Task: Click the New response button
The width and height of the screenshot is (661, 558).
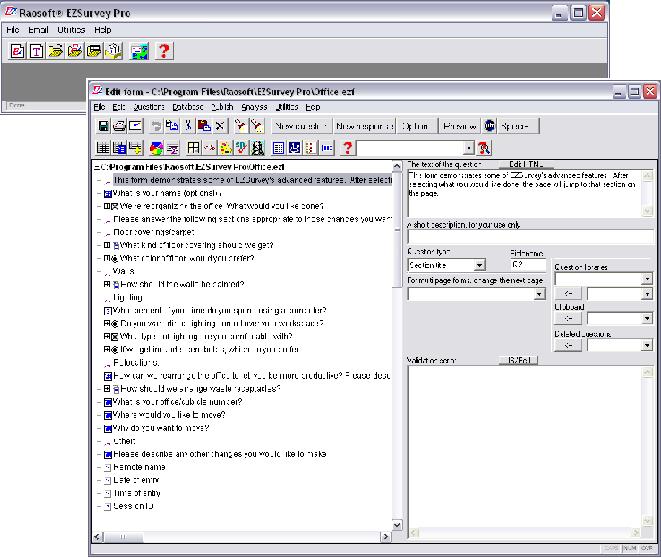Action: pos(365,126)
